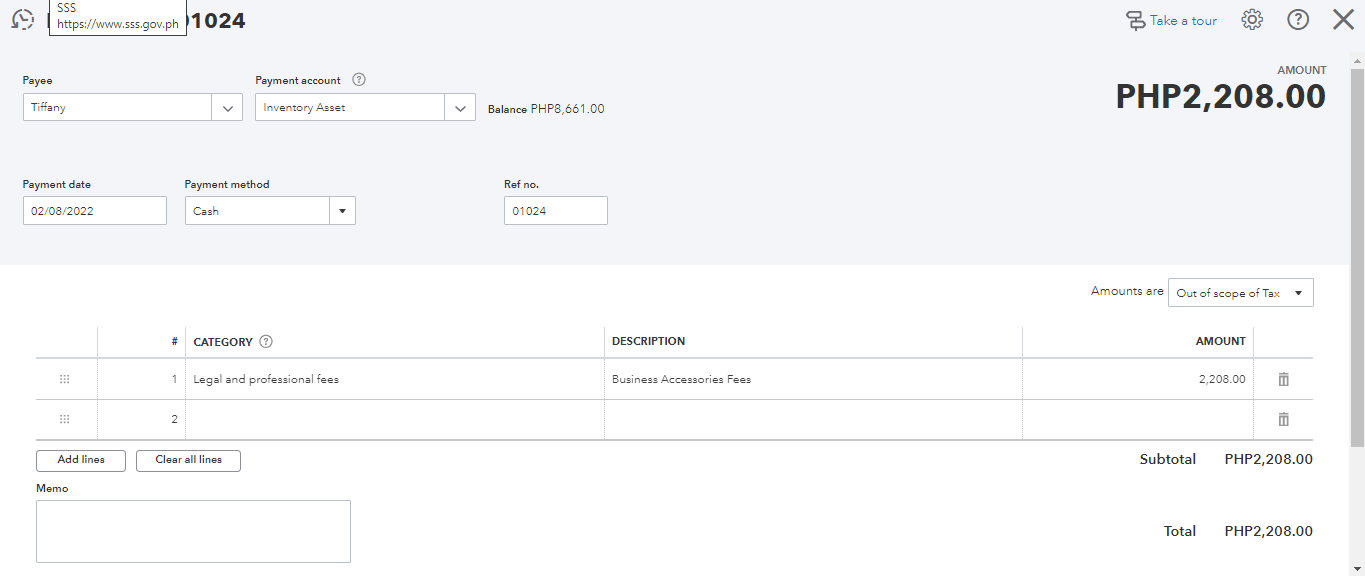Open the help question mark icon
1365x576 pixels.
(x=1298, y=19)
